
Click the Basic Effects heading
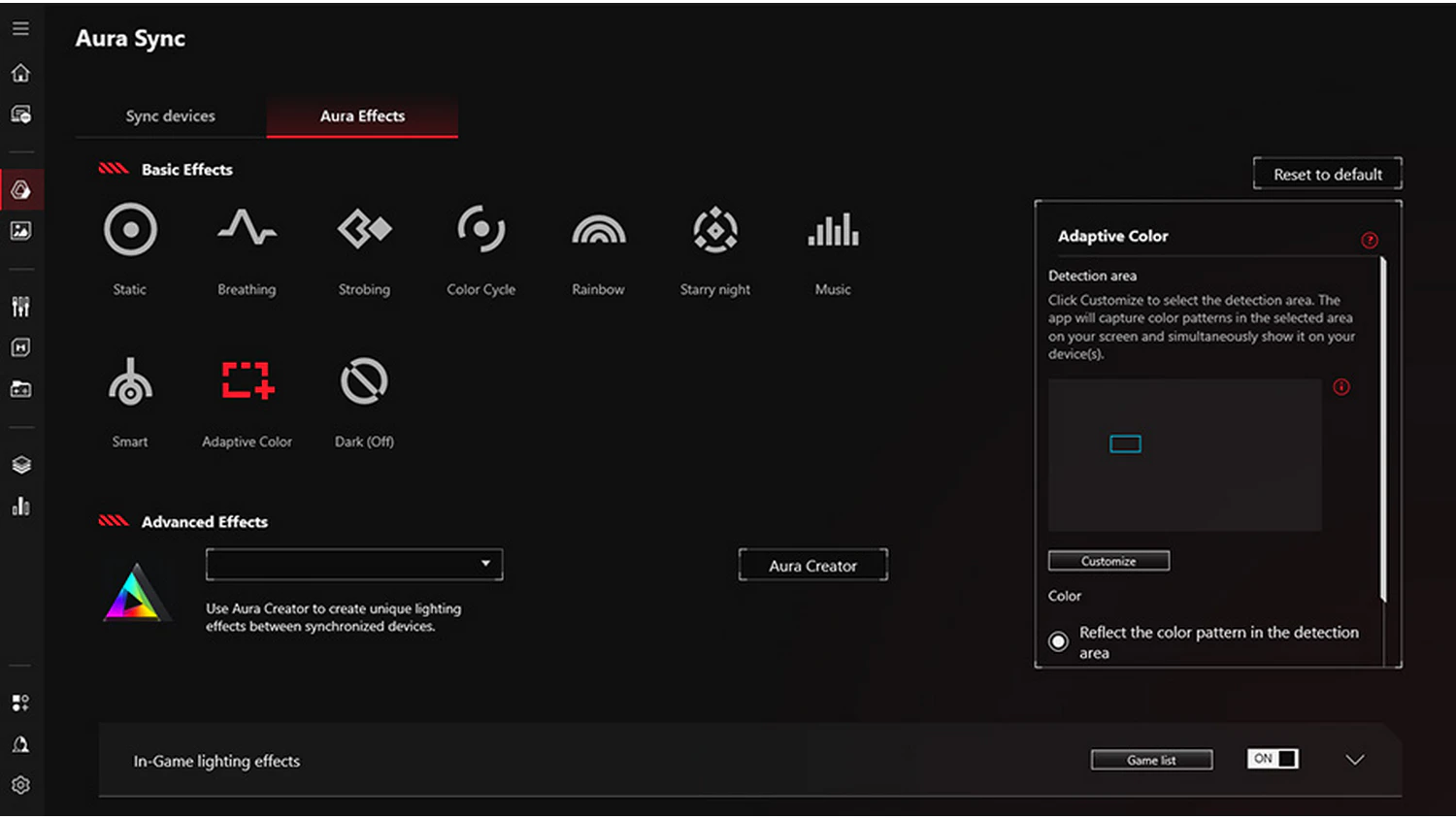(x=187, y=170)
